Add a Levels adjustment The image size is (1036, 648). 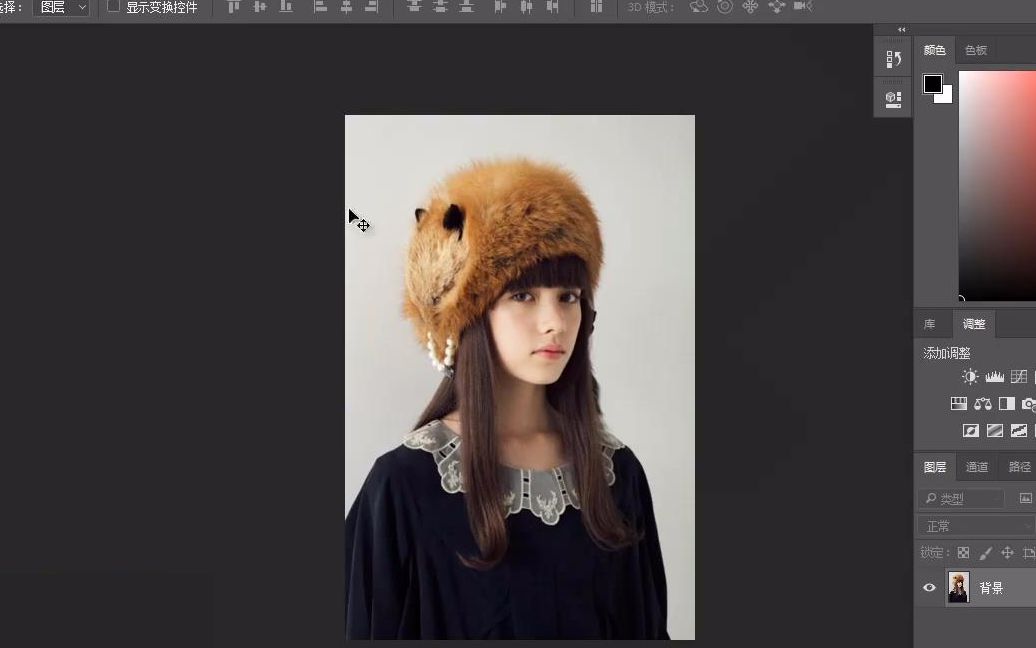point(994,376)
